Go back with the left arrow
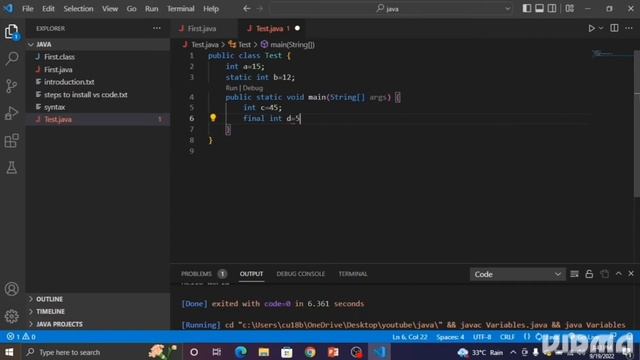The height and width of the screenshot is (360, 640). point(247,8)
